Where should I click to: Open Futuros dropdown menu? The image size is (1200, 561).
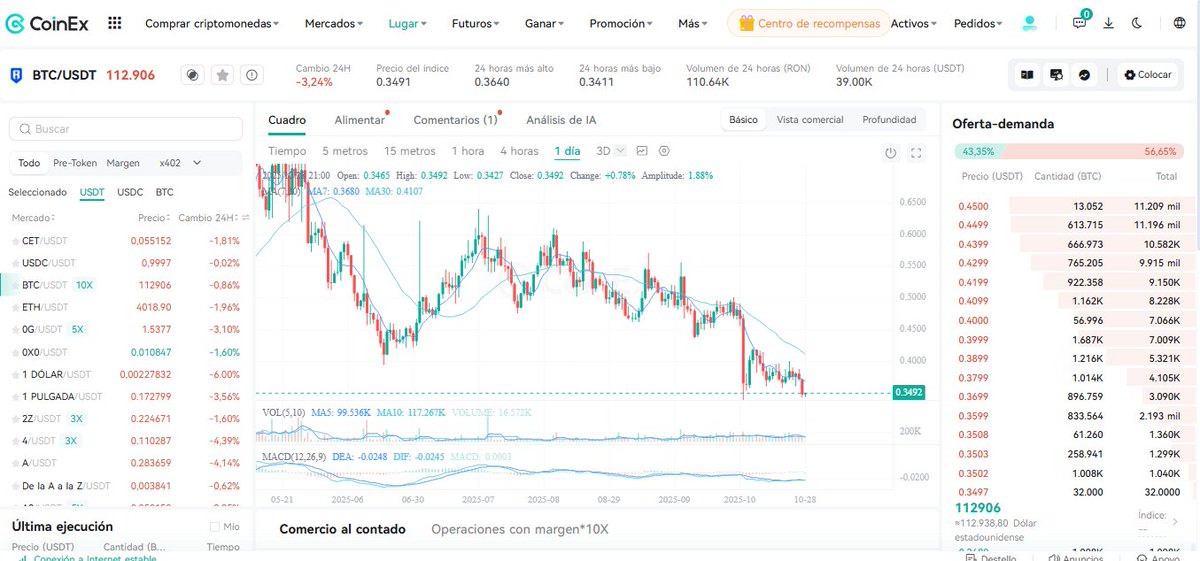coord(476,23)
